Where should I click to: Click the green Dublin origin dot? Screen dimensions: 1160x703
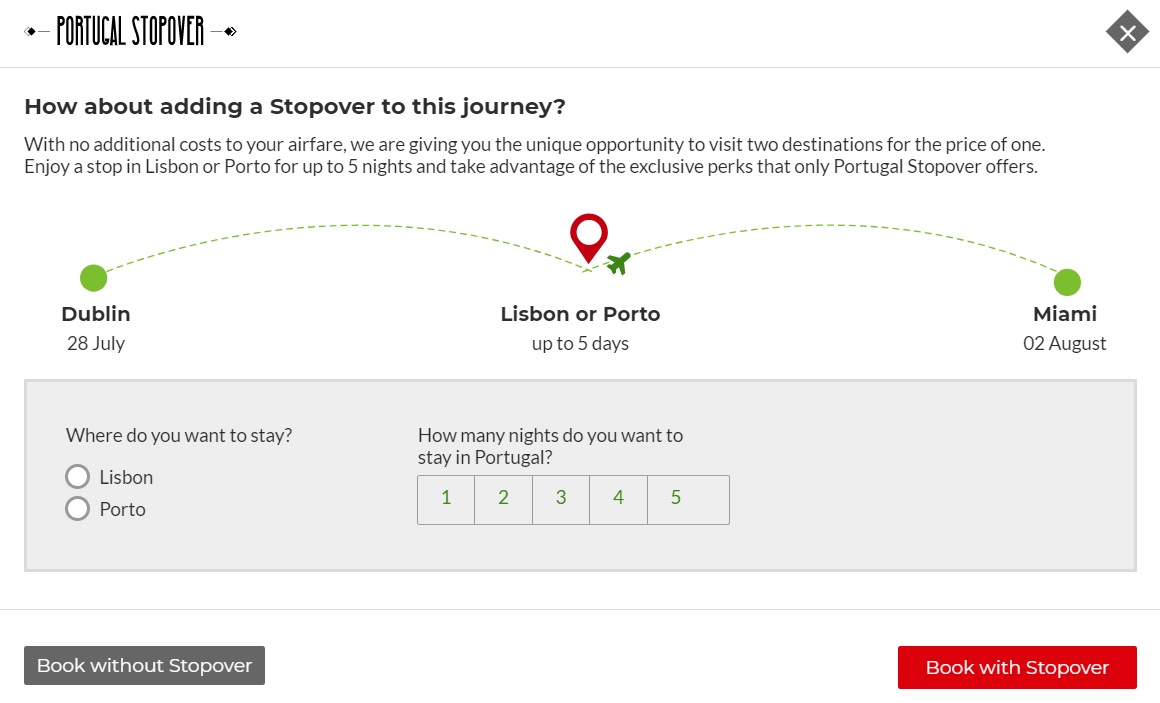[93, 278]
